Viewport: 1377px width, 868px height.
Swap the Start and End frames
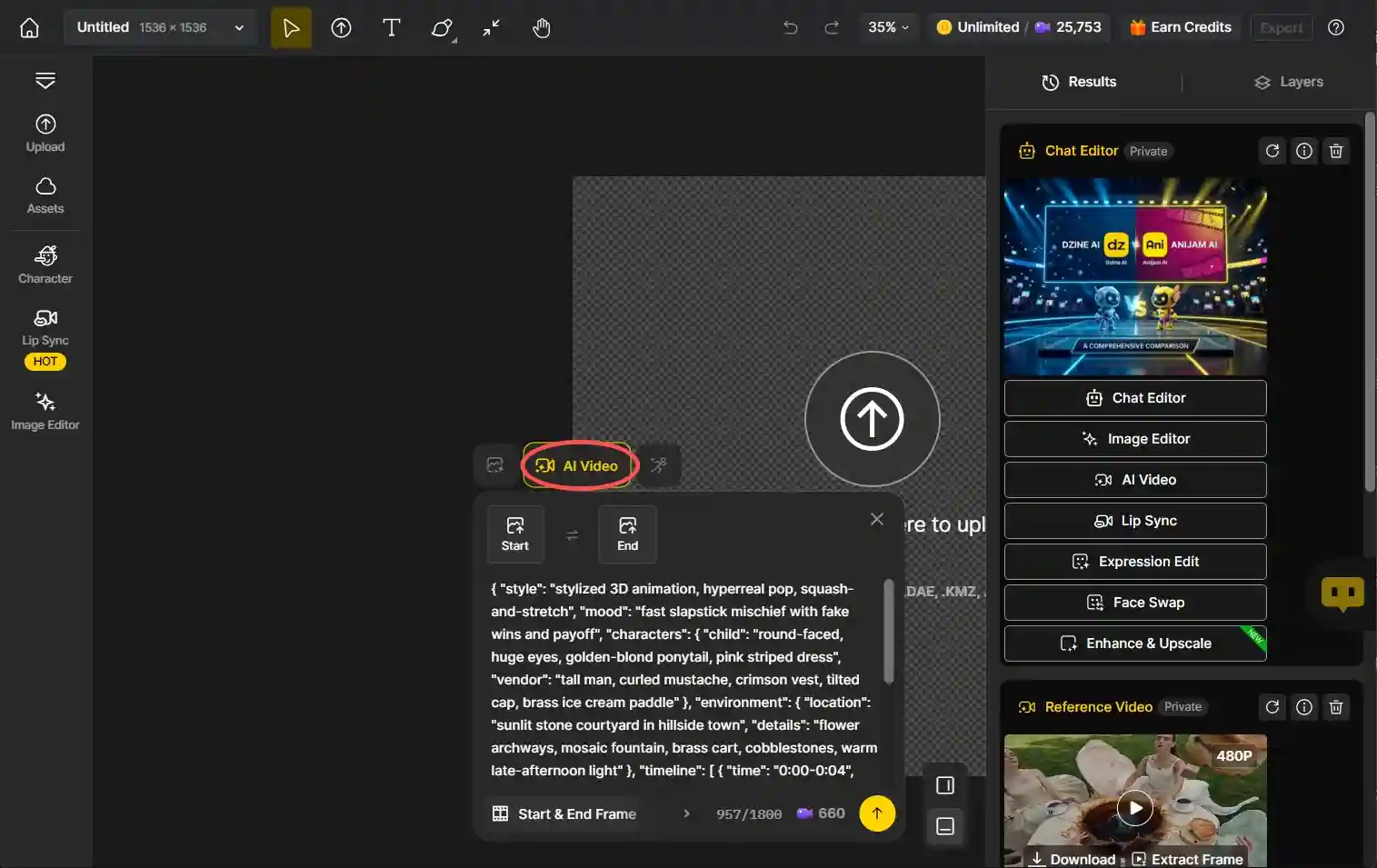click(572, 535)
